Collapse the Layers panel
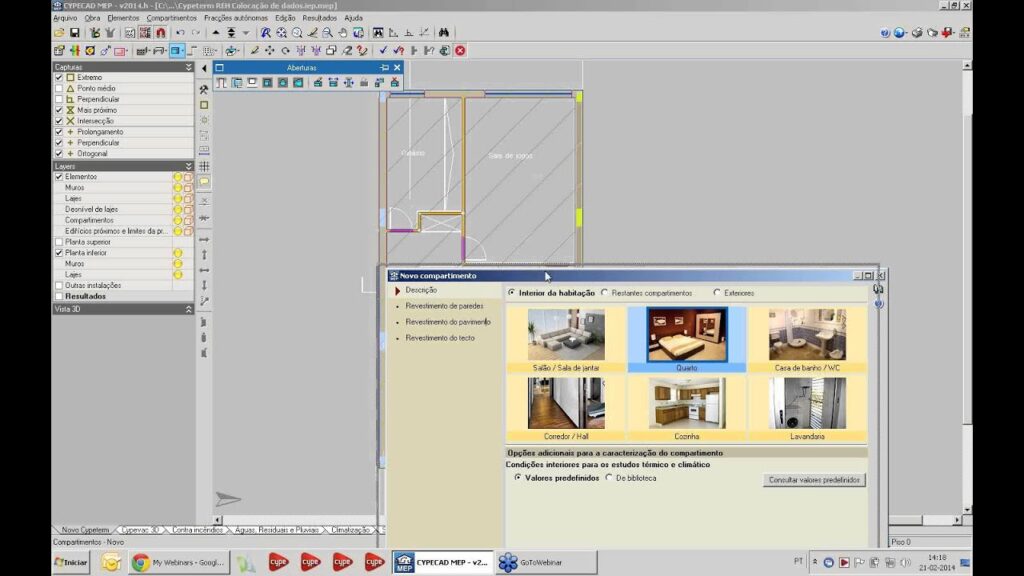This screenshot has width=1024, height=576. (x=188, y=166)
